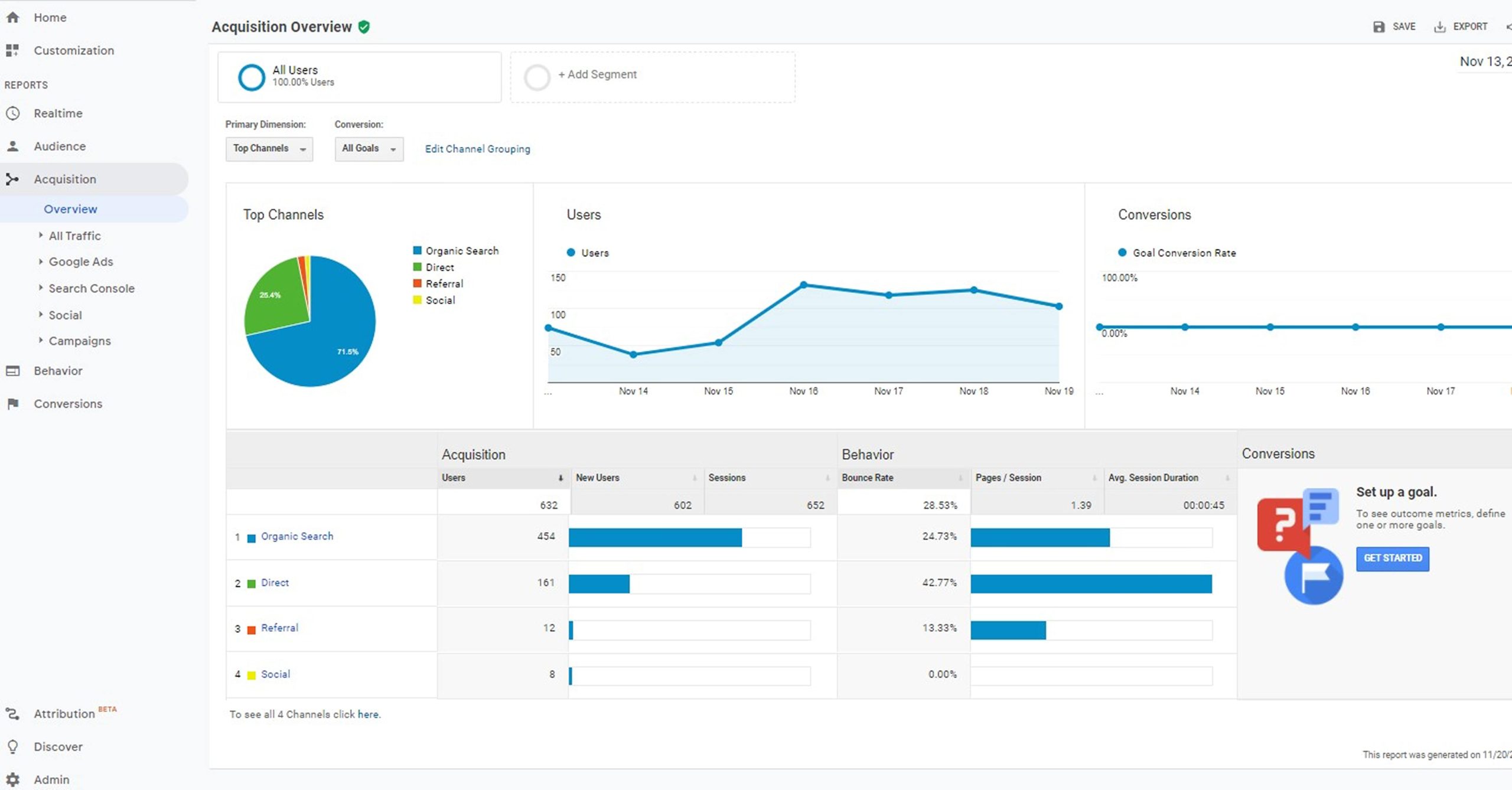
Task: Click the Conversions flag icon
Action: point(12,404)
